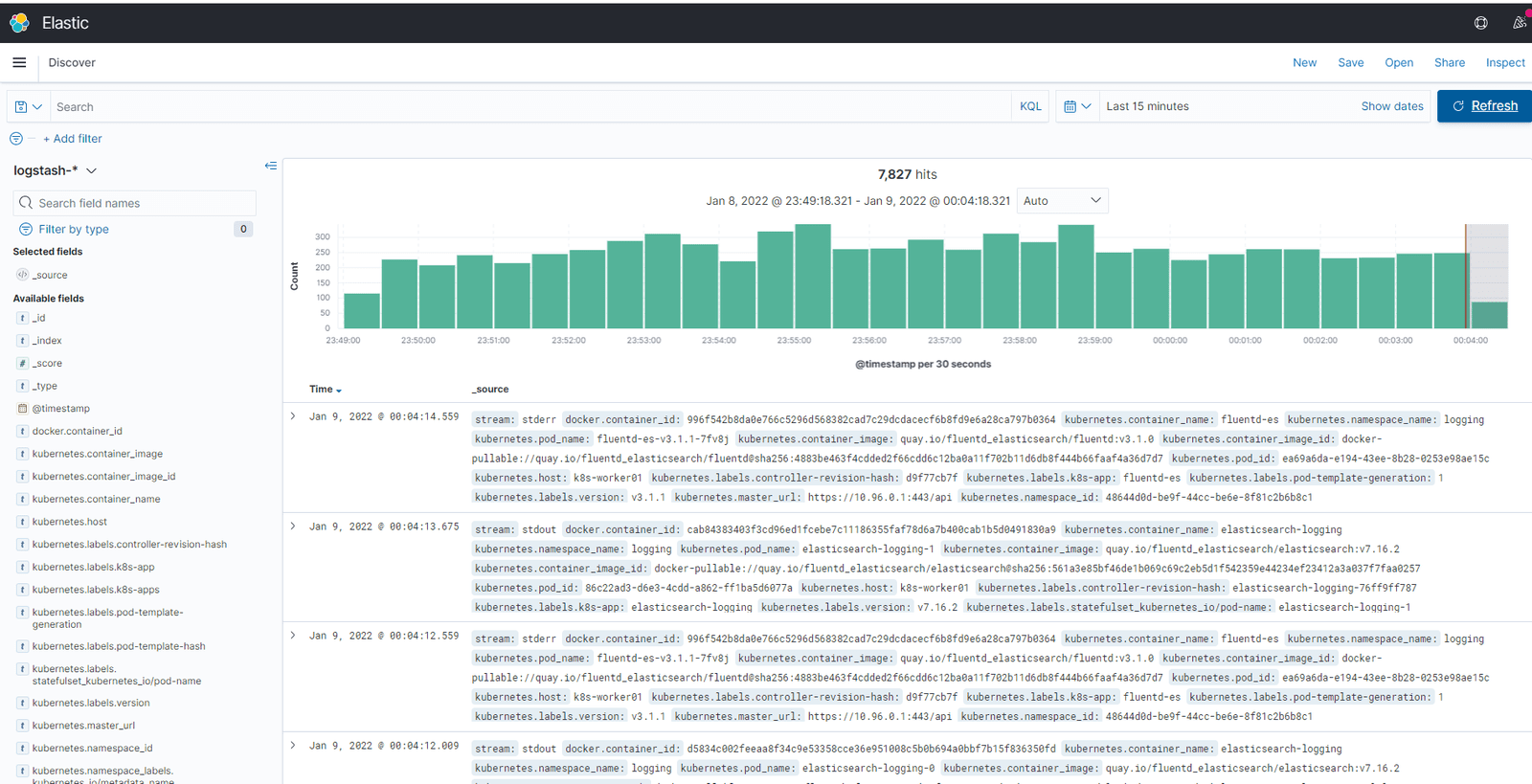The width and height of the screenshot is (1532, 784).
Task: Expand the log row at 00:04:12.559
Action: coord(293,636)
